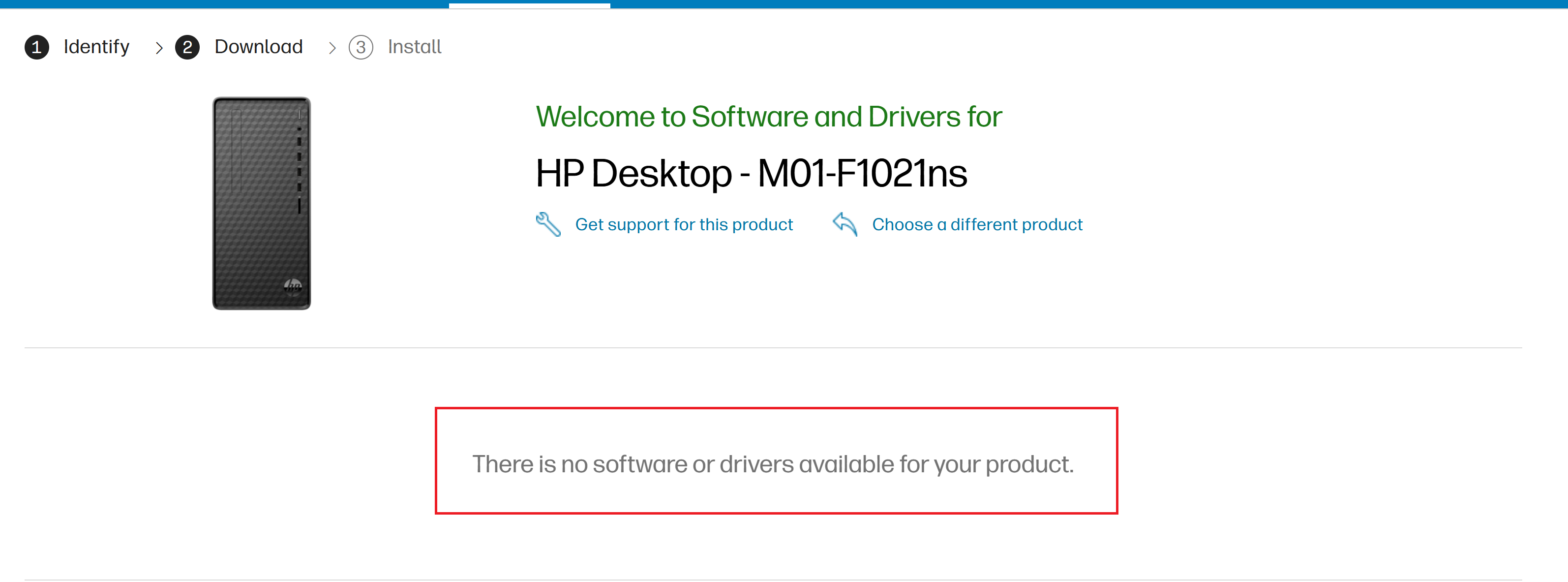Select the Download step label

pyautogui.click(x=258, y=47)
